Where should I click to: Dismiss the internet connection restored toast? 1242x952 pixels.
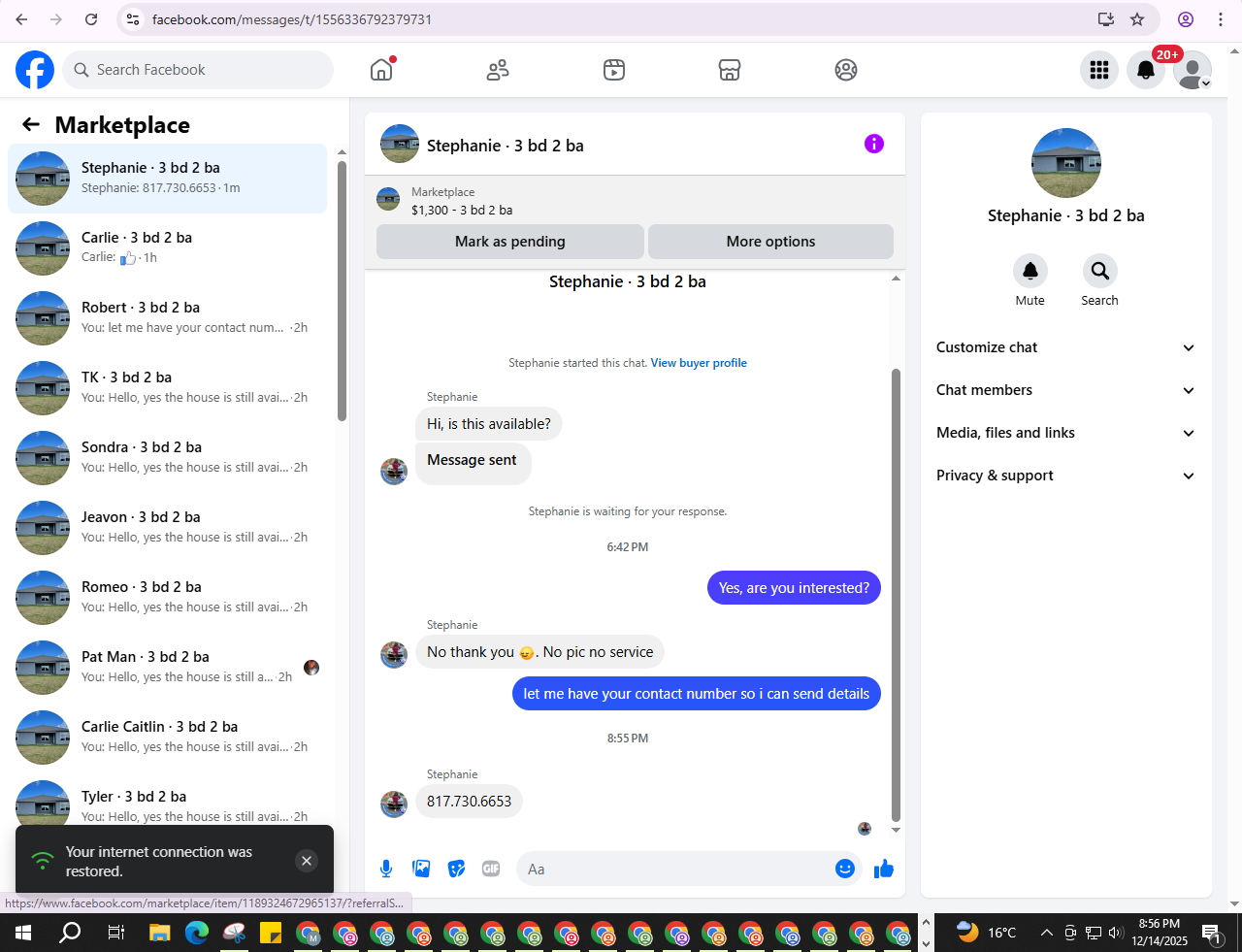pos(307,861)
